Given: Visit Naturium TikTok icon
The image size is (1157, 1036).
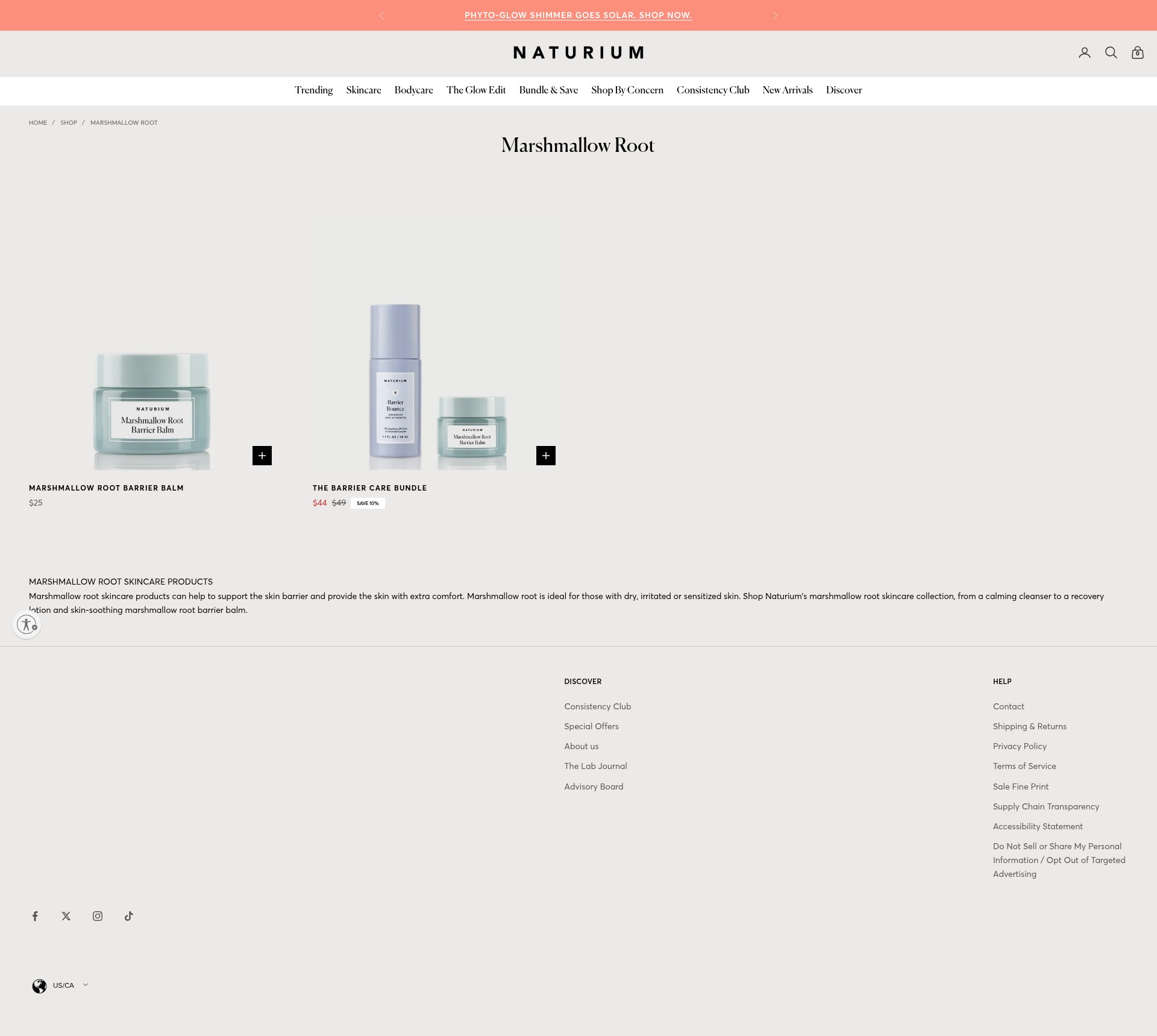Looking at the screenshot, I should point(129,916).
